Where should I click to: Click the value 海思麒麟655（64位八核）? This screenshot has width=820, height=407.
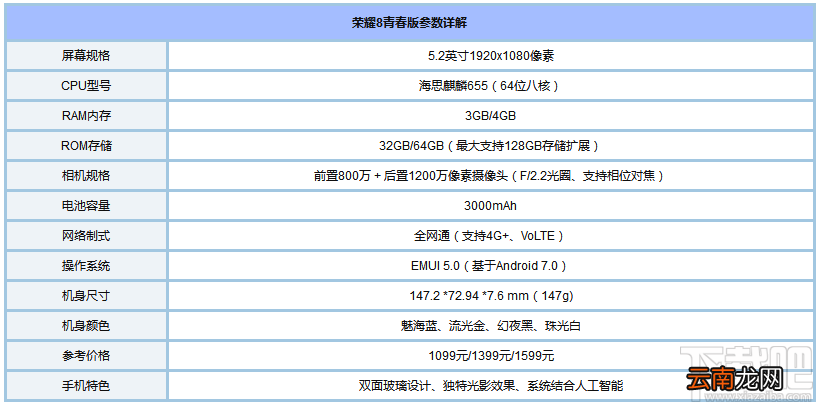(x=491, y=86)
